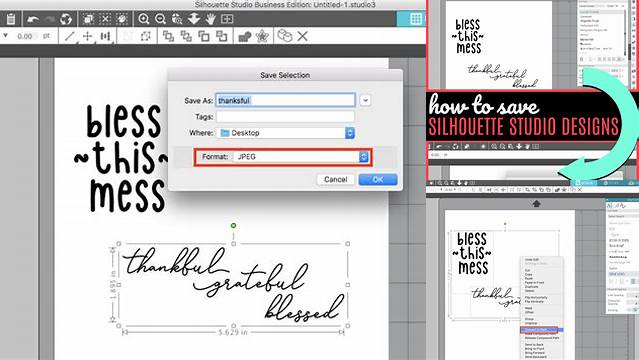The height and width of the screenshot is (360, 639).
Task: Click the highlighted blue context menu entry
Action: [542, 330]
